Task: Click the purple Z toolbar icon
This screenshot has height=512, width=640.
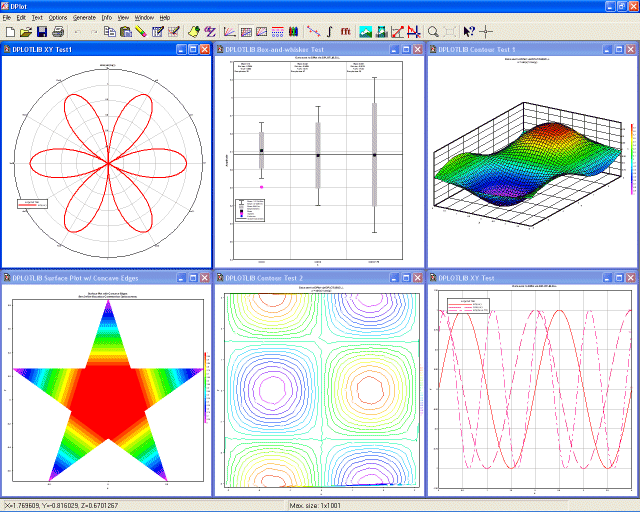Action: [210, 32]
